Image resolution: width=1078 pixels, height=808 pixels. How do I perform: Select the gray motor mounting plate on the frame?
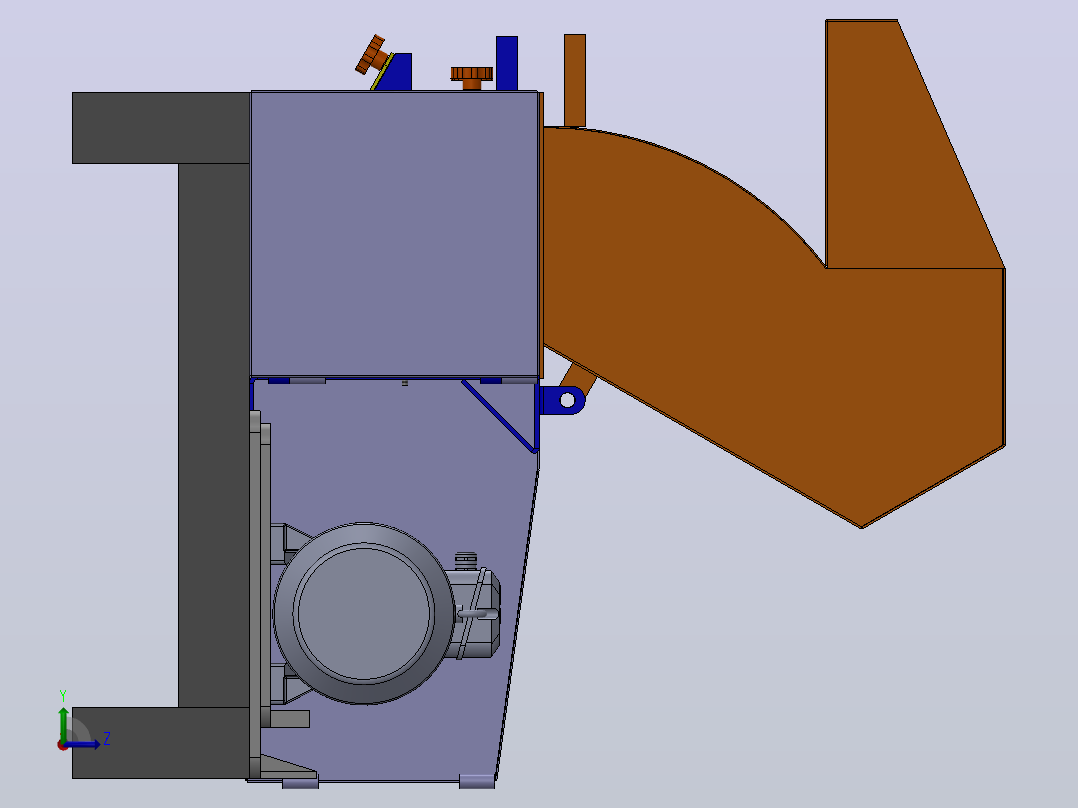[x=255, y=595]
